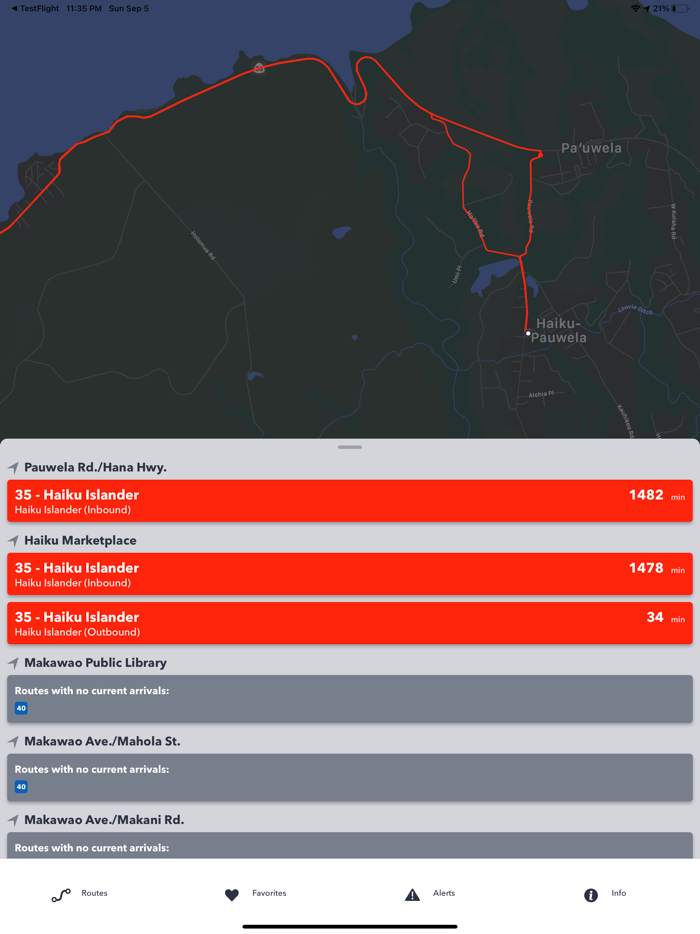The width and height of the screenshot is (700, 934).
Task: Open the Routes tab
Action: click(80, 893)
